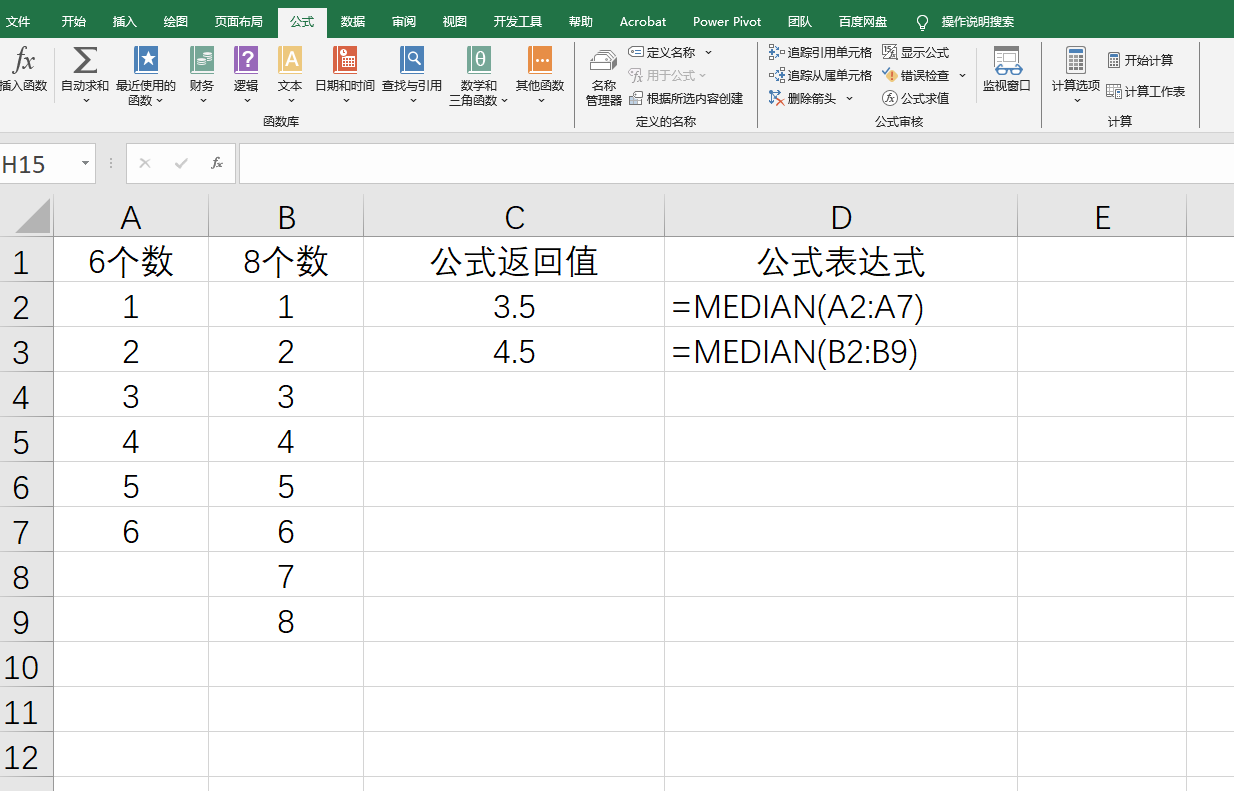1234x791 pixels.
Task: Expand the Name Box dropdown arrow
Action: tap(85, 163)
